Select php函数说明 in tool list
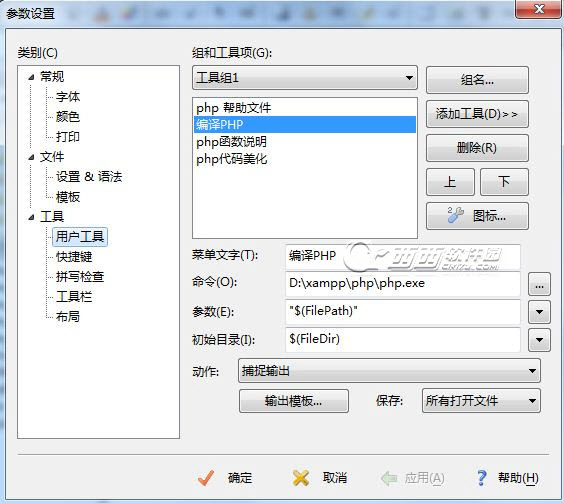The image size is (564, 503). [305, 142]
